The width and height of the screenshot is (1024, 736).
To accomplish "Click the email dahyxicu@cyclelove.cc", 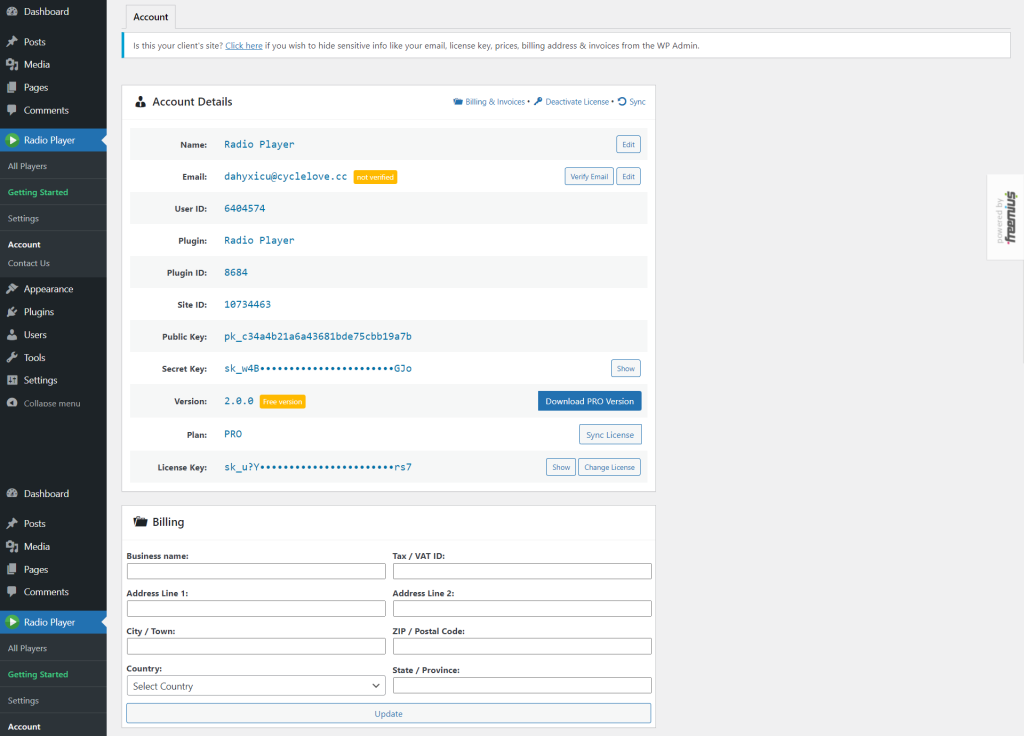I will (x=285, y=176).
